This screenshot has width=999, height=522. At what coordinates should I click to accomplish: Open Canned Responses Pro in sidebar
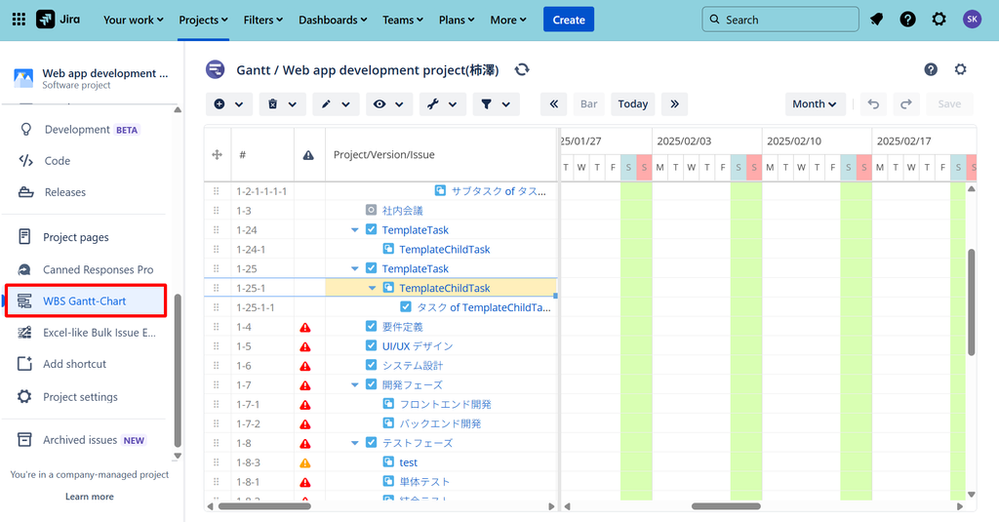98,270
